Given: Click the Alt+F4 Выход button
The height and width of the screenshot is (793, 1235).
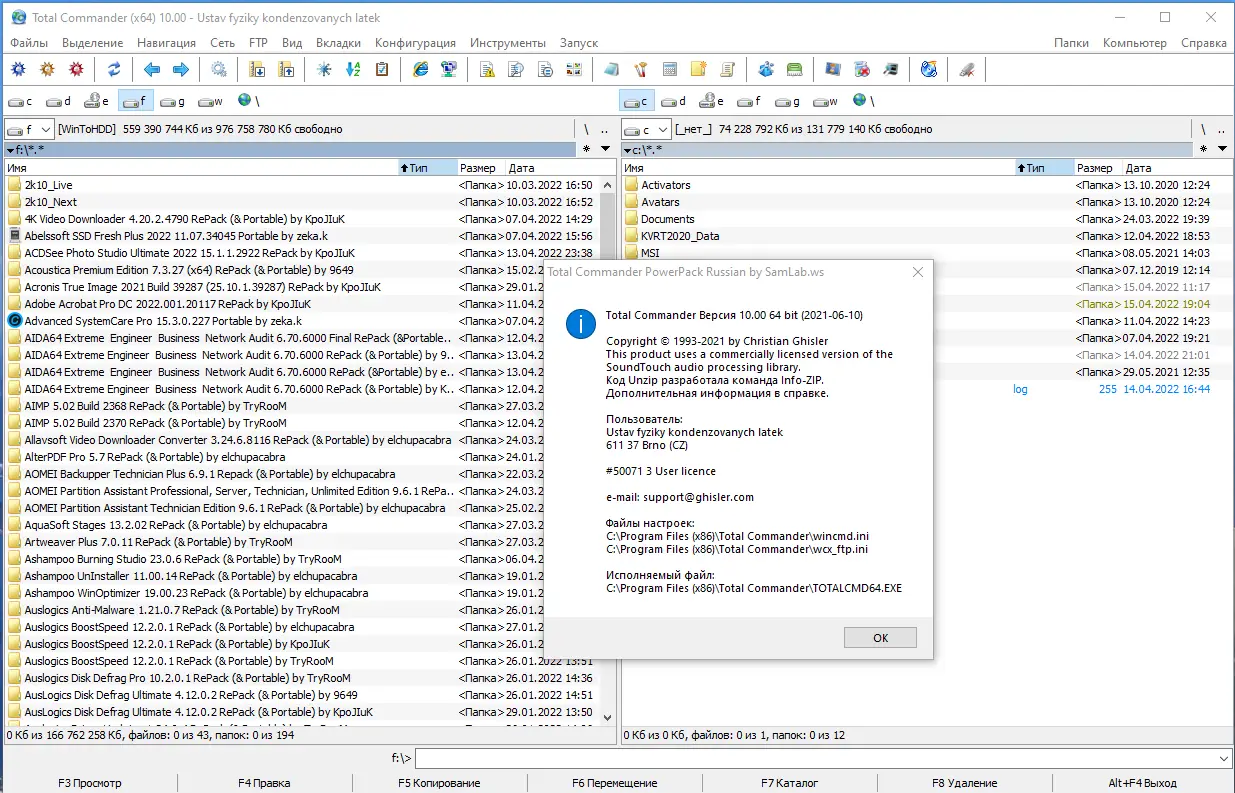Looking at the screenshot, I should tap(1142, 783).
